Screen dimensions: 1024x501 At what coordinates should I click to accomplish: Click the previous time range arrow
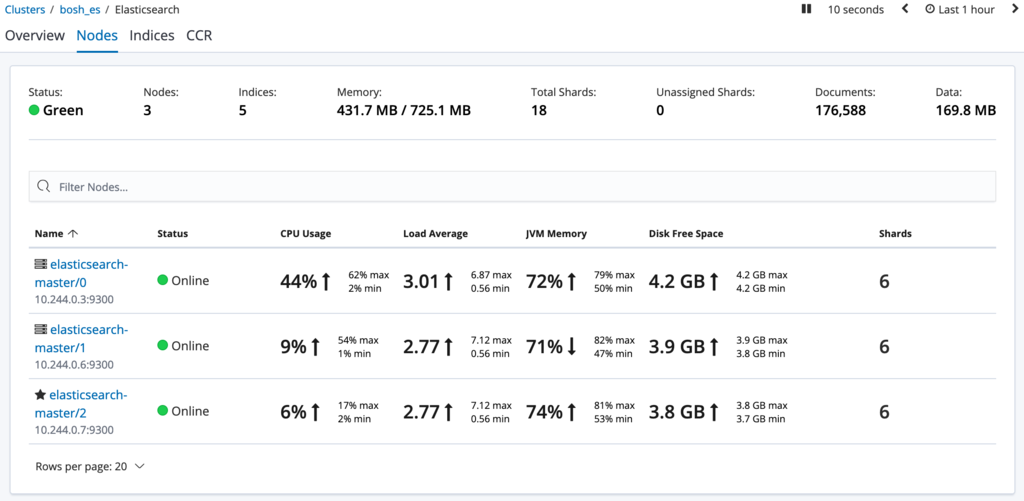pos(905,9)
